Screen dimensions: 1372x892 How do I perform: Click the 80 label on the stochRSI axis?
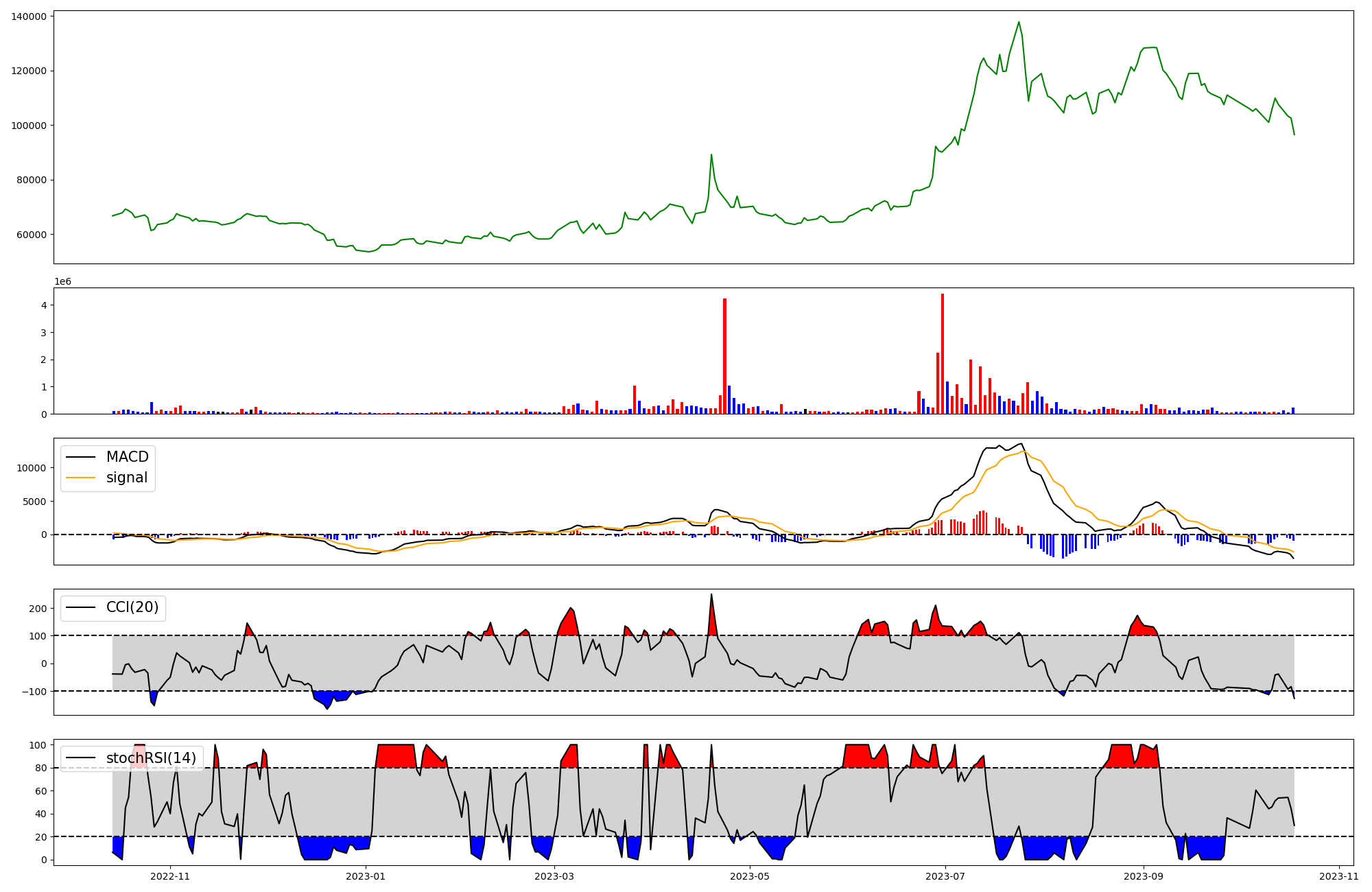43,768
